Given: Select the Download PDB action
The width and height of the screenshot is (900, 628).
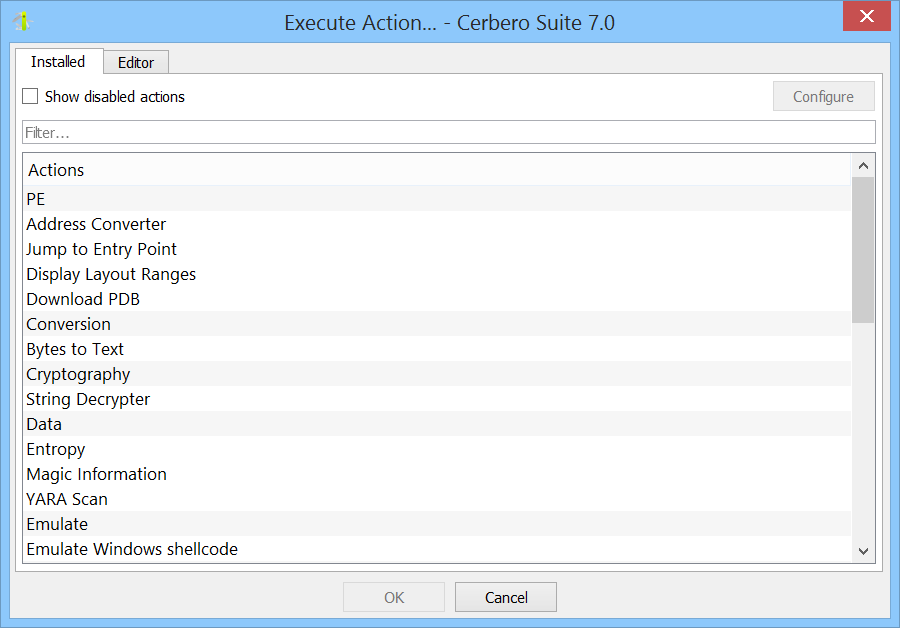Looking at the screenshot, I should tap(437, 299).
